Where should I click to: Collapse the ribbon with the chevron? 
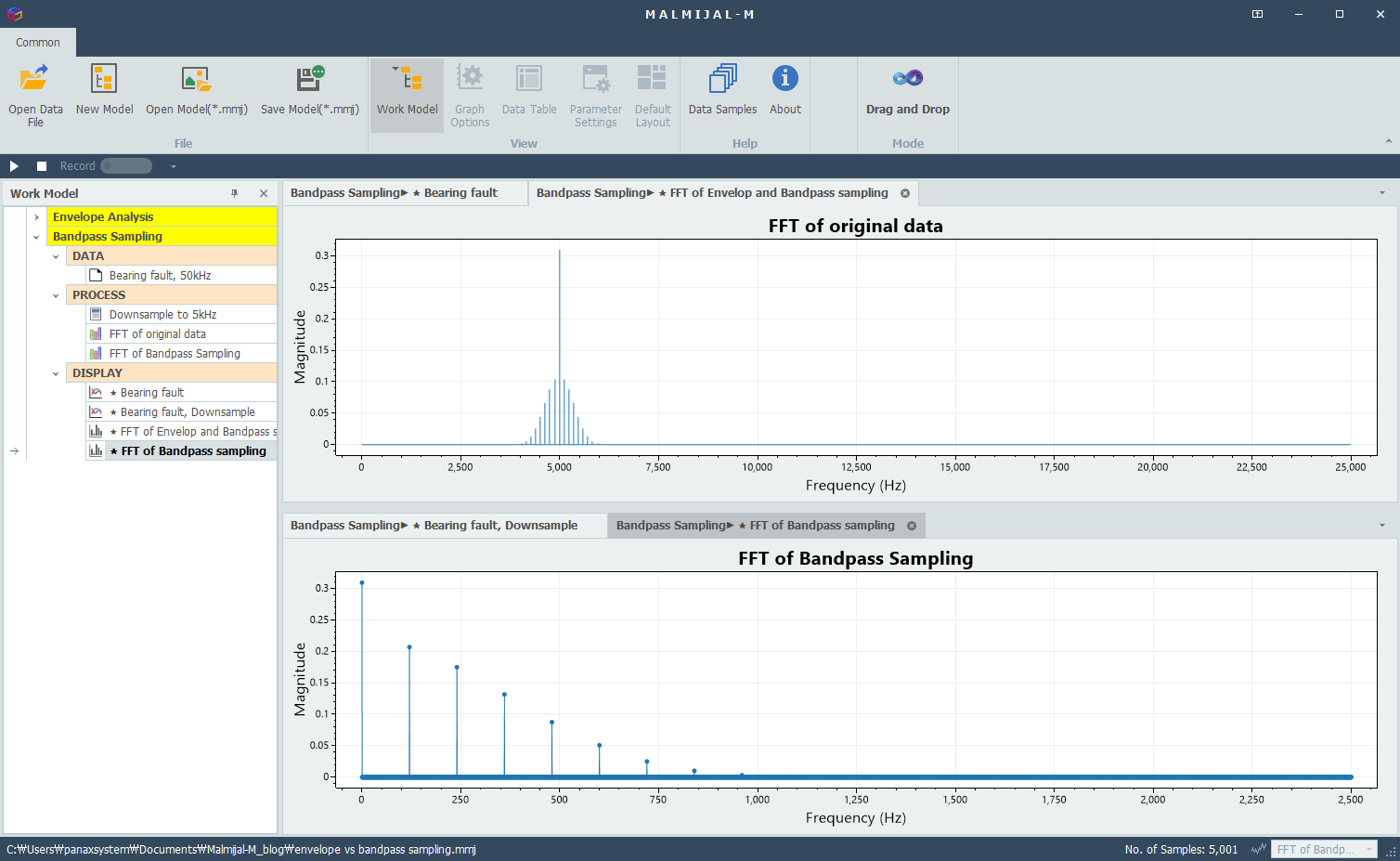(x=1389, y=141)
